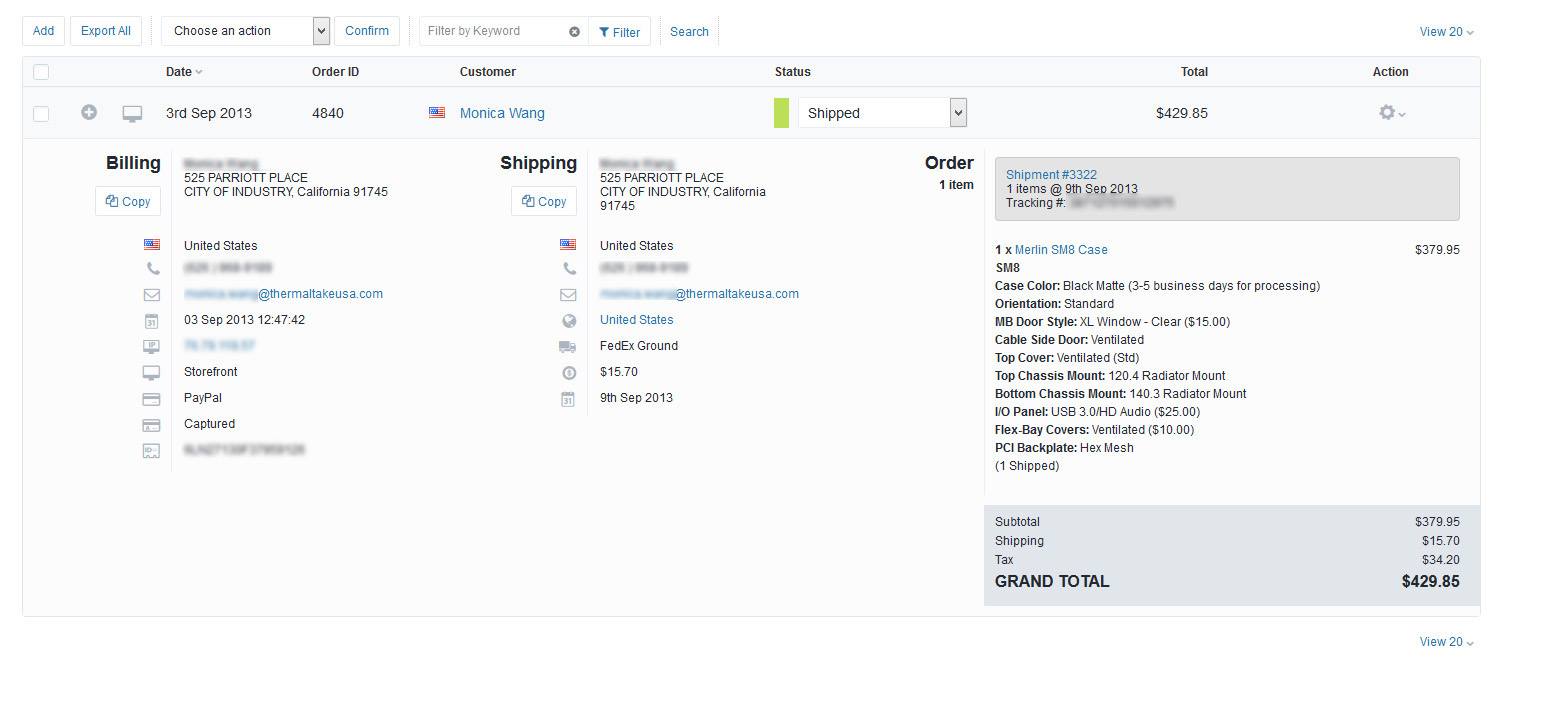Click the billing email envelope icon
Viewport: 1542px width, 702px height.
(152, 295)
